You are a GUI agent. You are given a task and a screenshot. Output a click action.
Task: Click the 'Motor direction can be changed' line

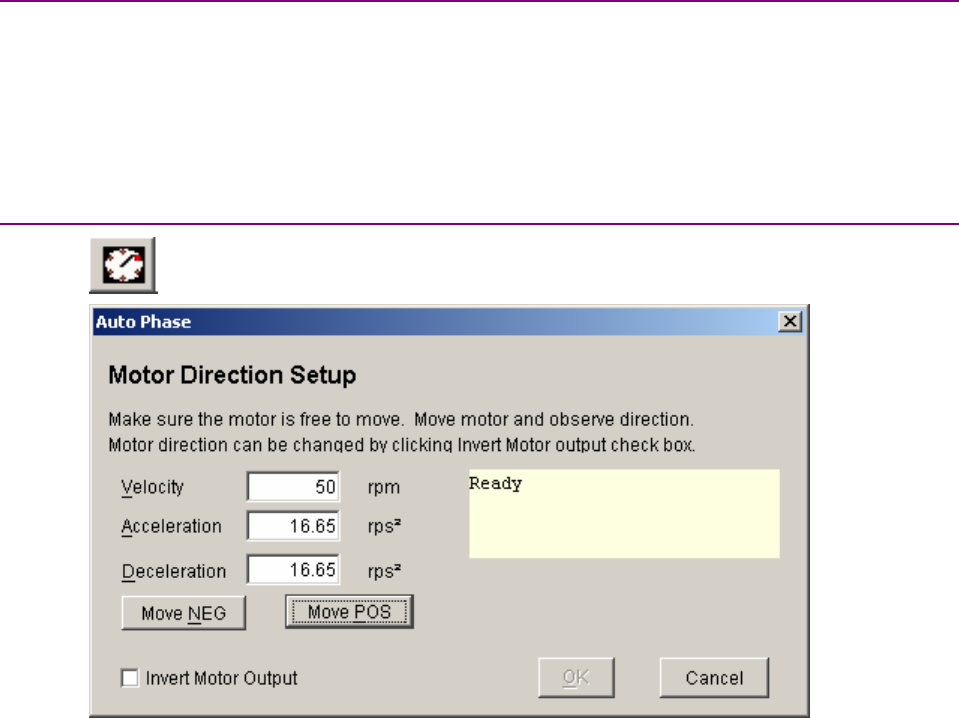(402, 445)
